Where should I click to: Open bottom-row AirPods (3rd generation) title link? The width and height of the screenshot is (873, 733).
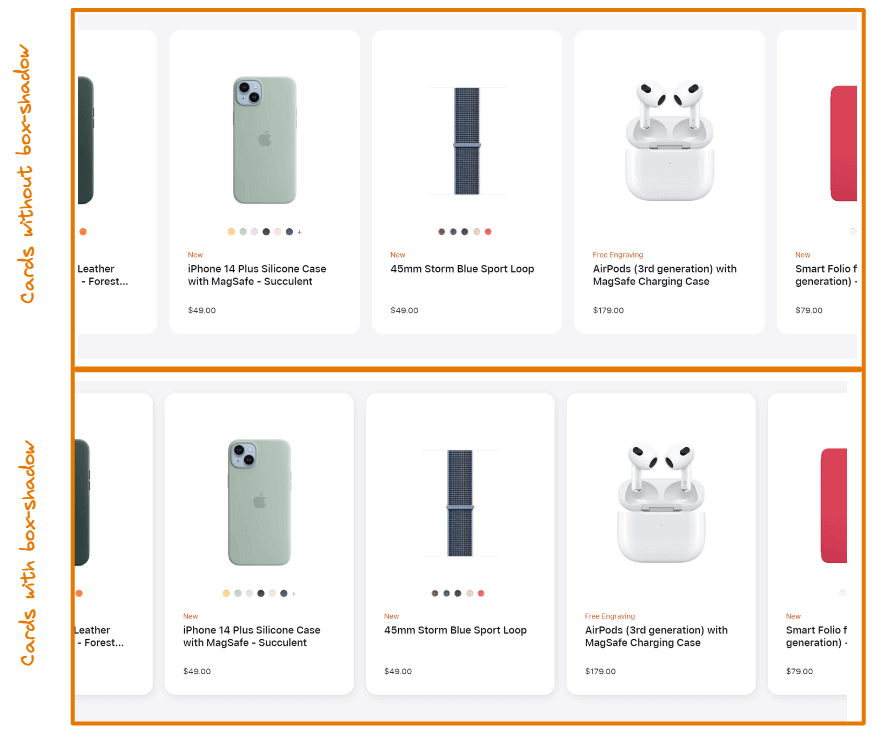pos(656,636)
